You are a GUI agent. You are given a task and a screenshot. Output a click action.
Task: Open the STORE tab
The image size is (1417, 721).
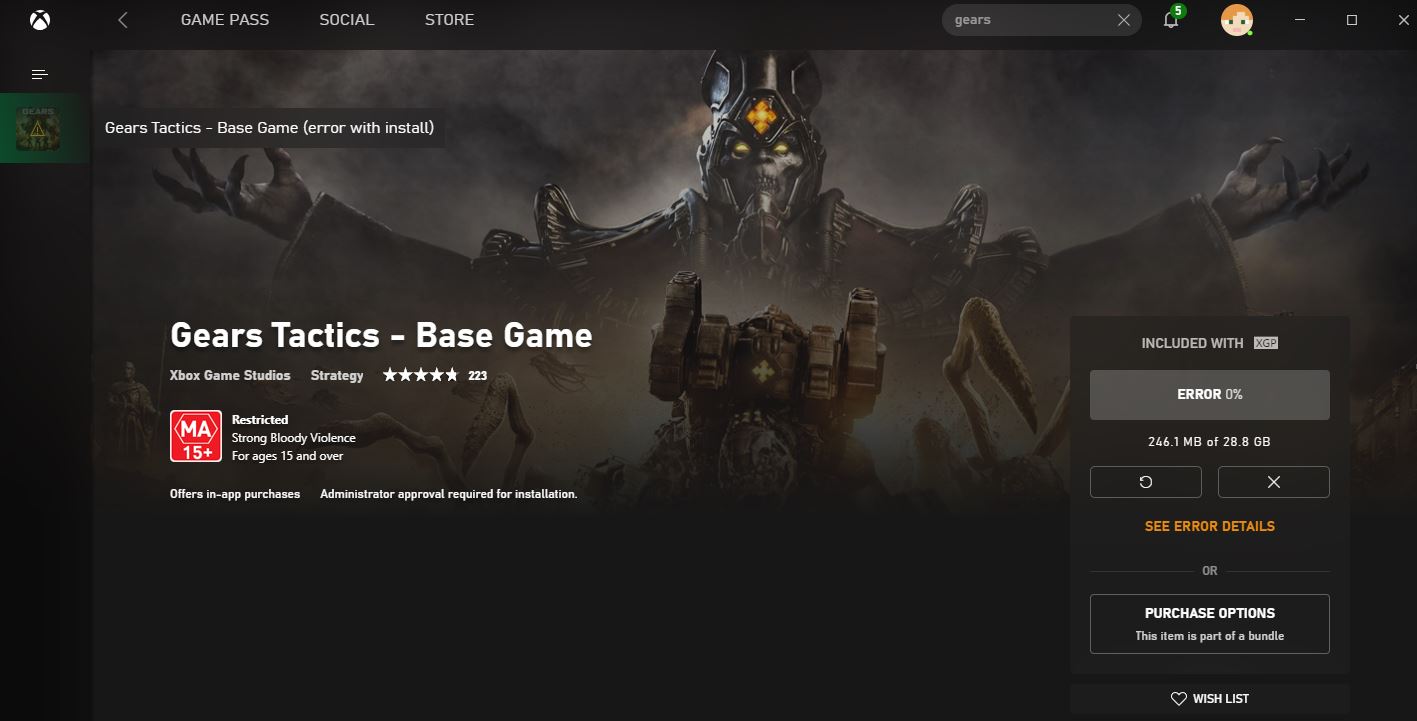click(x=449, y=20)
